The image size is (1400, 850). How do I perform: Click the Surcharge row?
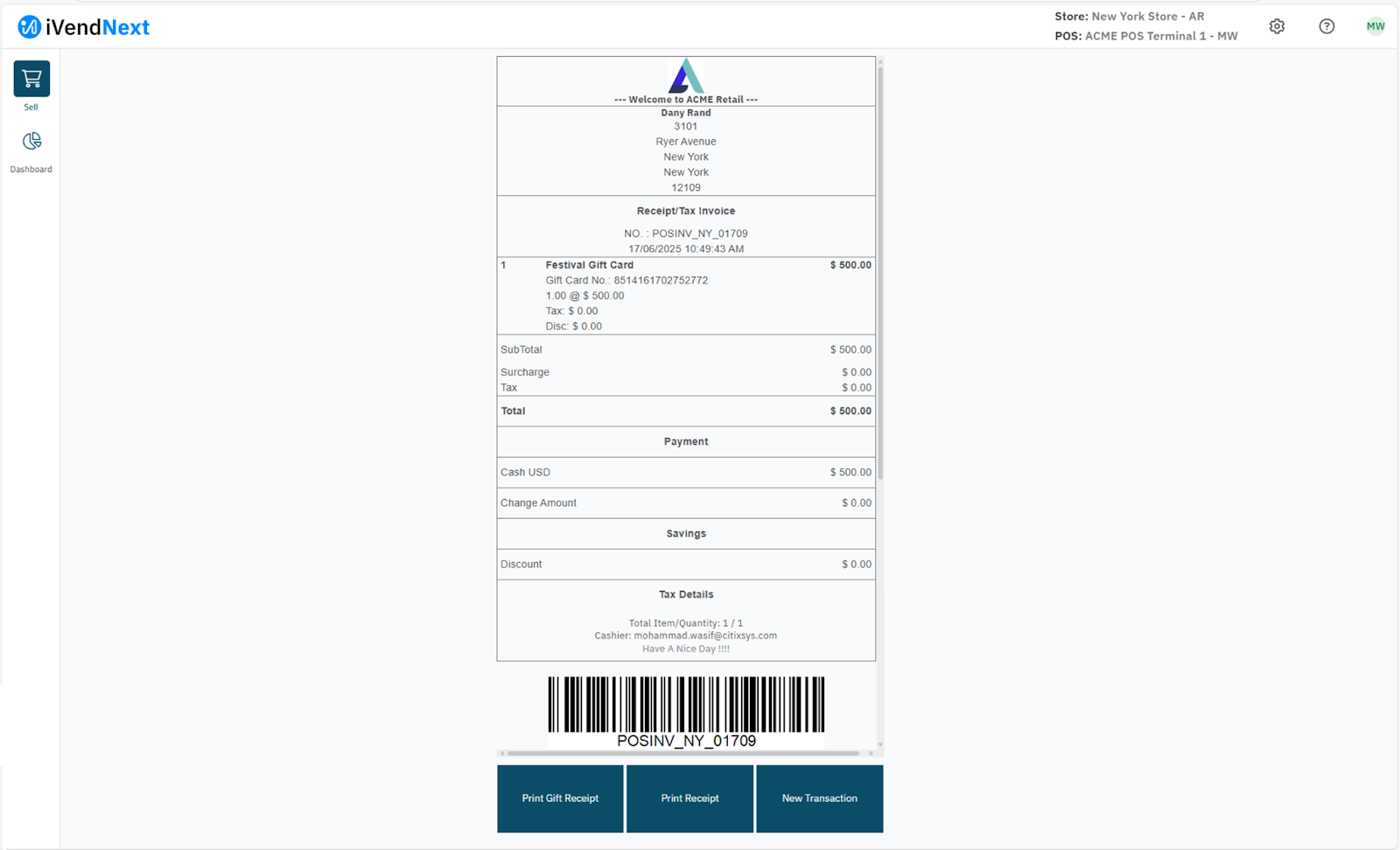686,372
